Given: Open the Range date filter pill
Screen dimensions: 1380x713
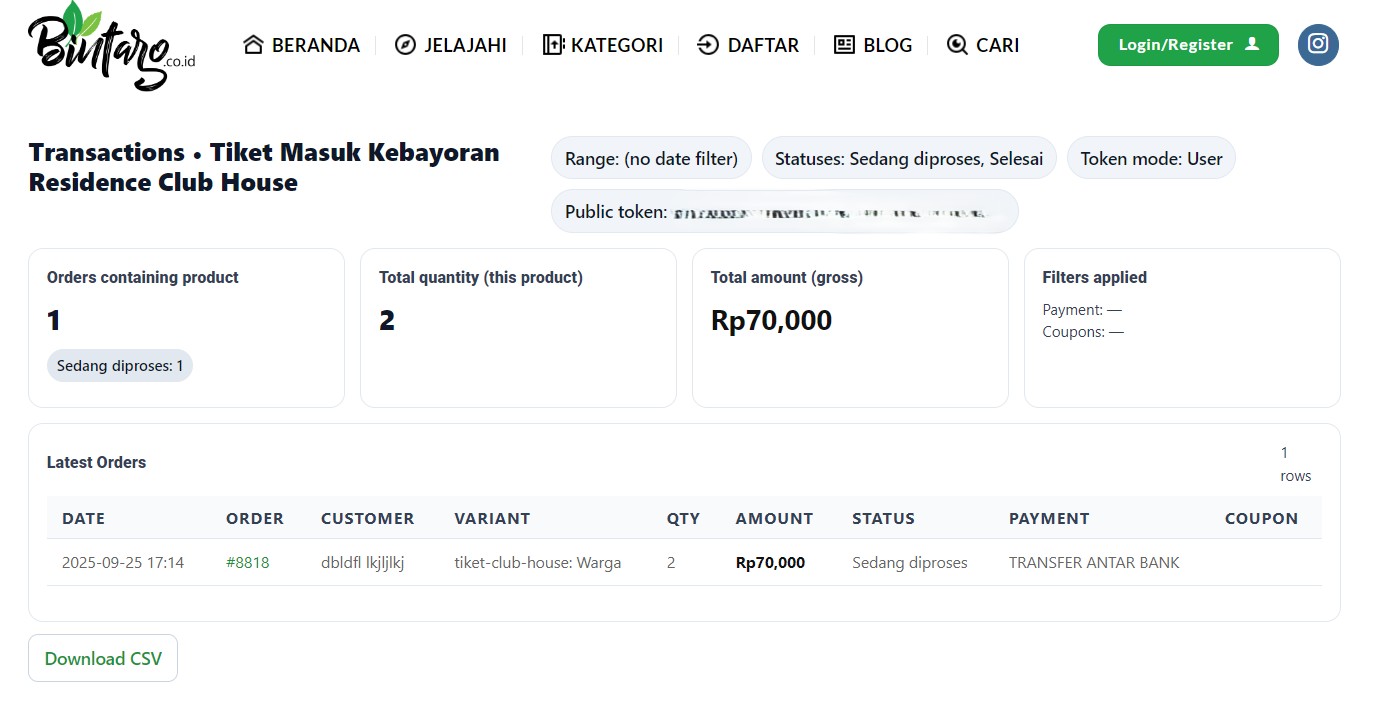Looking at the screenshot, I should point(650,157).
